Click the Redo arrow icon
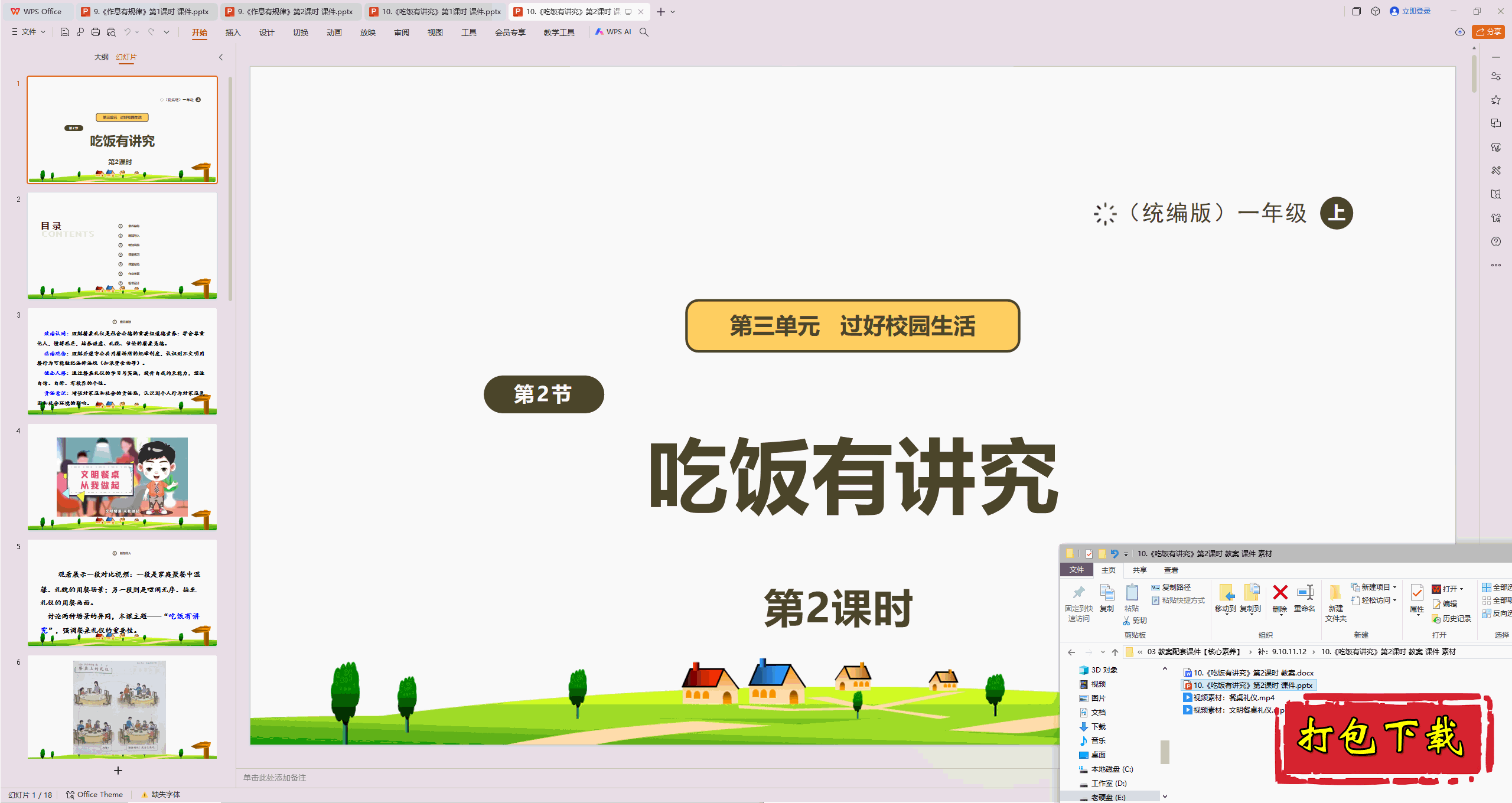Viewport: 1512px width, 803px height. (x=151, y=32)
